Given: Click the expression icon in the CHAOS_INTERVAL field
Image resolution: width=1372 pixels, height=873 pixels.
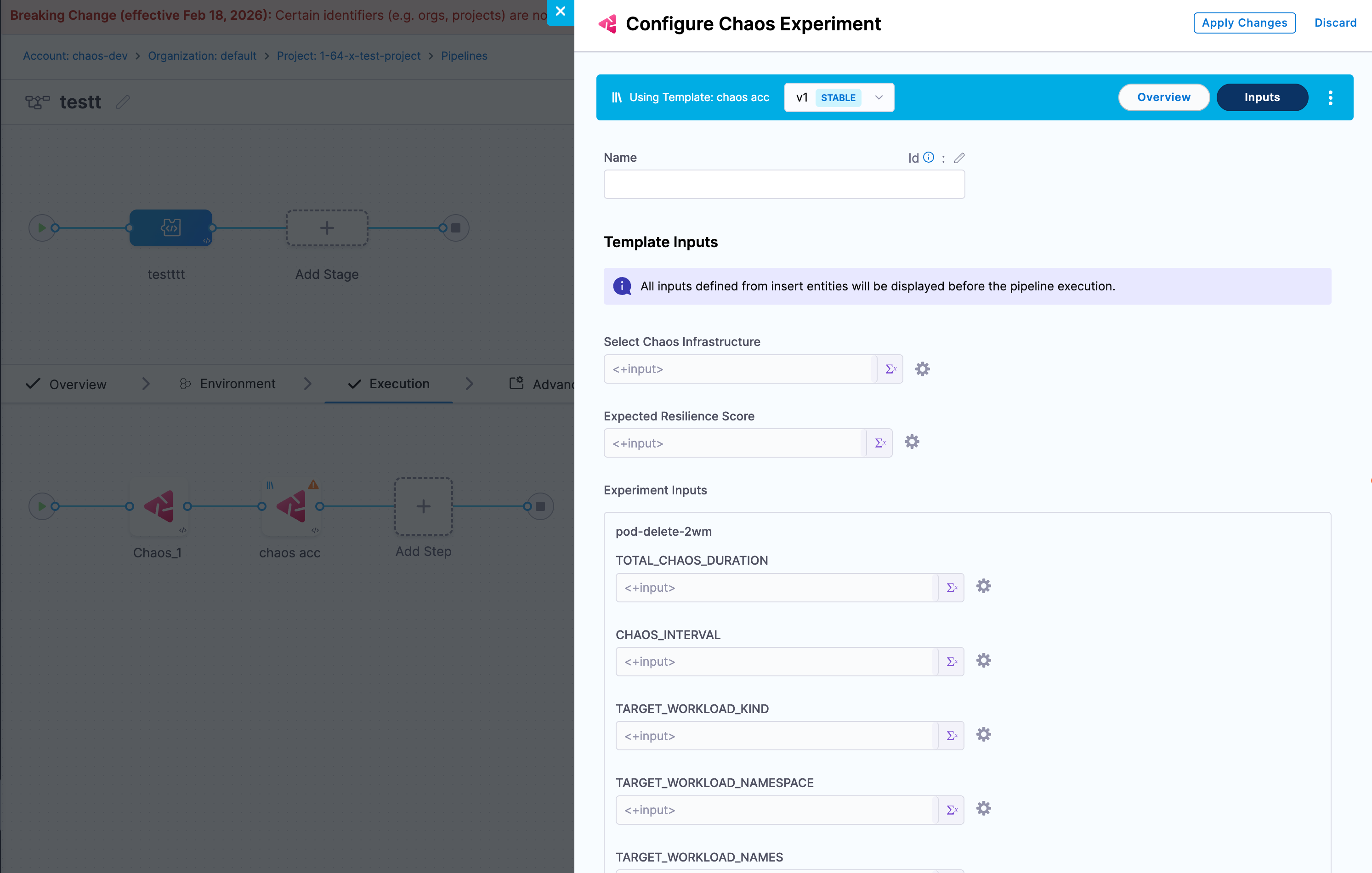Looking at the screenshot, I should click(x=952, y=662).
